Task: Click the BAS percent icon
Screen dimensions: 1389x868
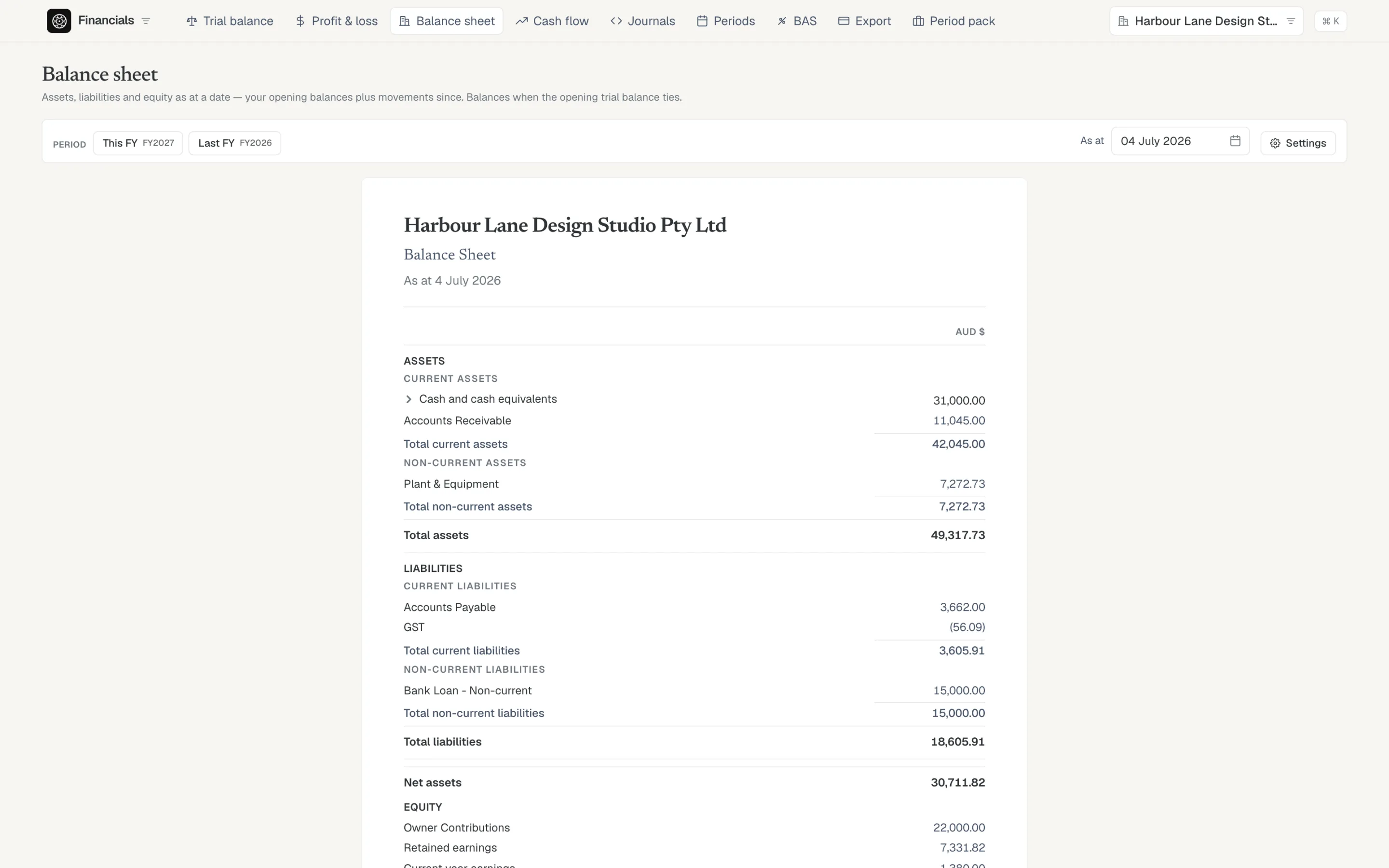Action: (x=782, y=21)
